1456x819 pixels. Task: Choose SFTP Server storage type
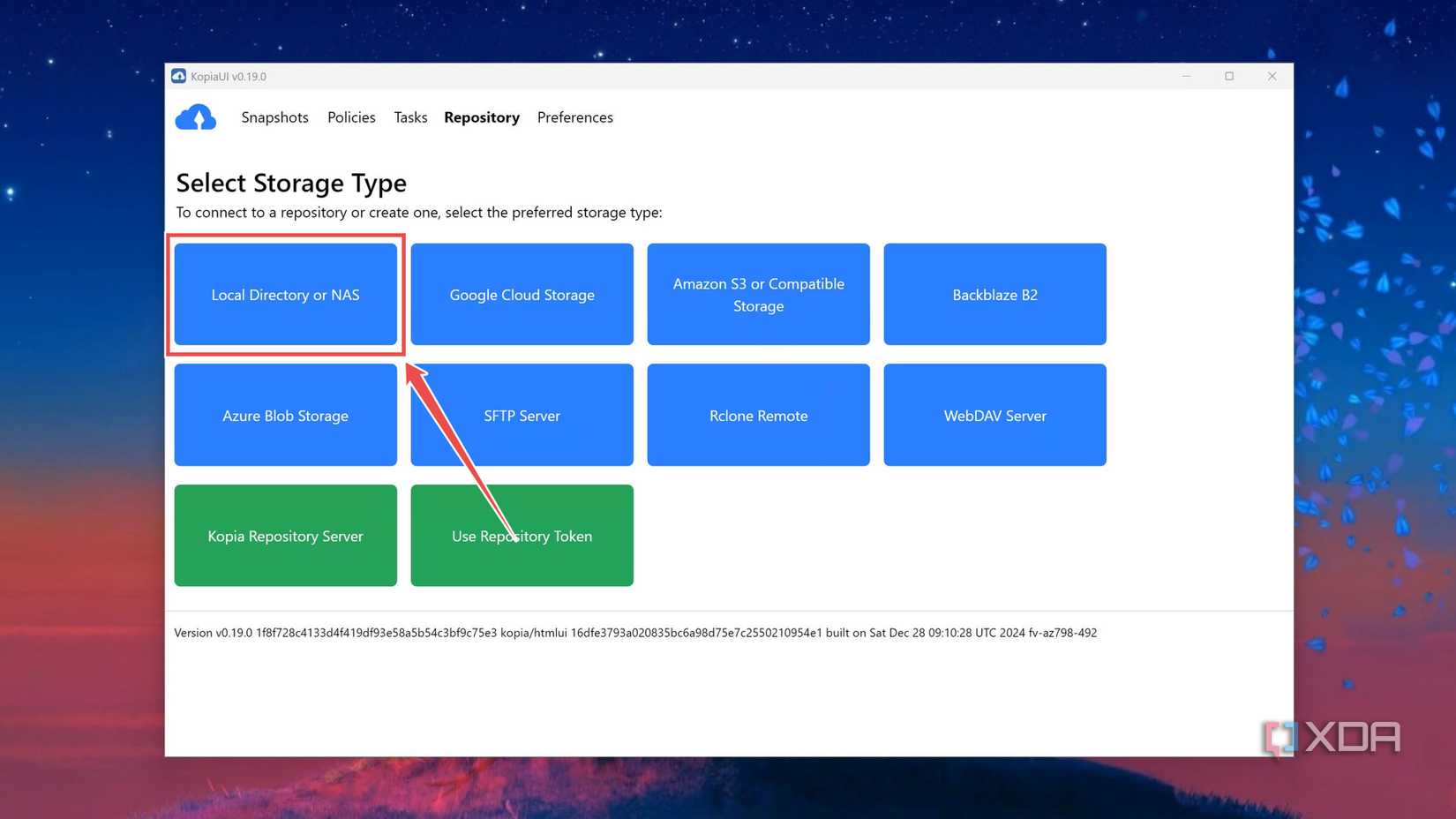[522, 415]
